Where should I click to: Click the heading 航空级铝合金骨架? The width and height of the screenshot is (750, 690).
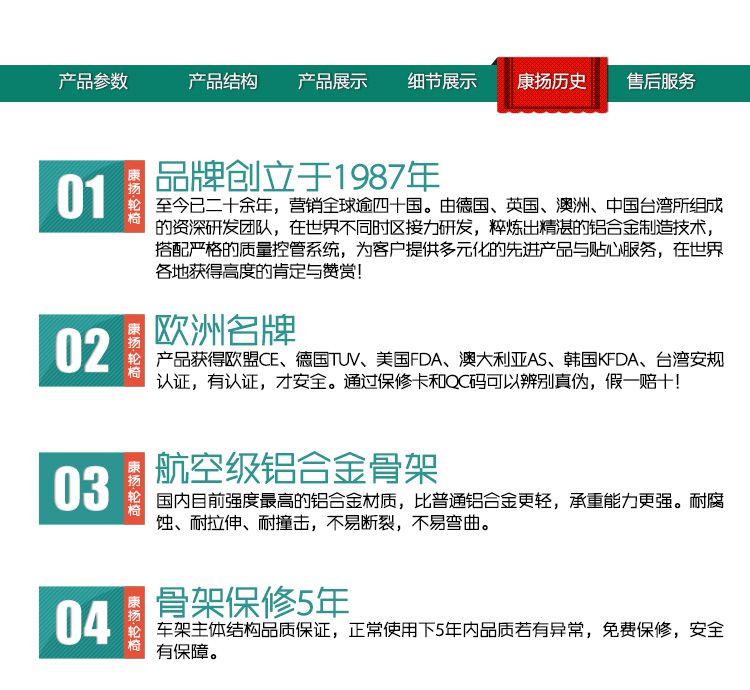[297, 469]
